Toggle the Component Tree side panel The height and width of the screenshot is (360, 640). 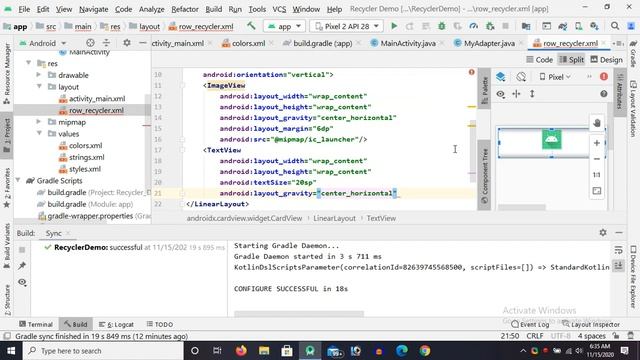tap(484, 176)
